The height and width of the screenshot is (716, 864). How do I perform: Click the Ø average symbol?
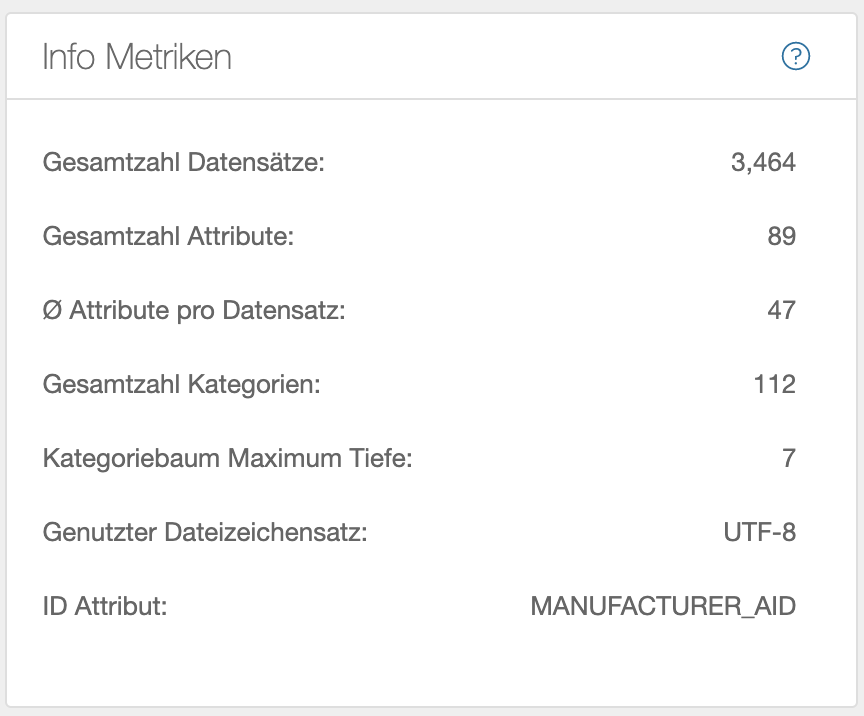click(52, 310)
